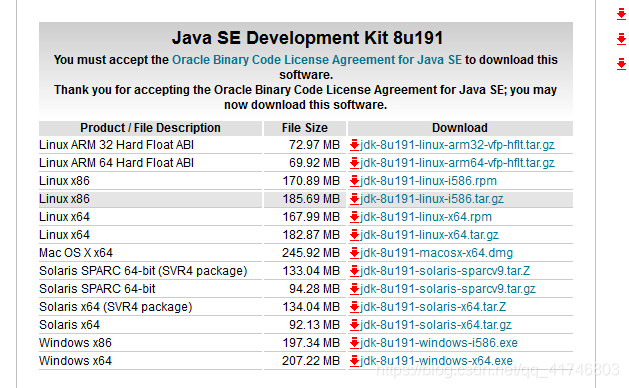
Task: Download jdk-8u191-linux-x64.tar.gz file link
Action: (430, 235)
